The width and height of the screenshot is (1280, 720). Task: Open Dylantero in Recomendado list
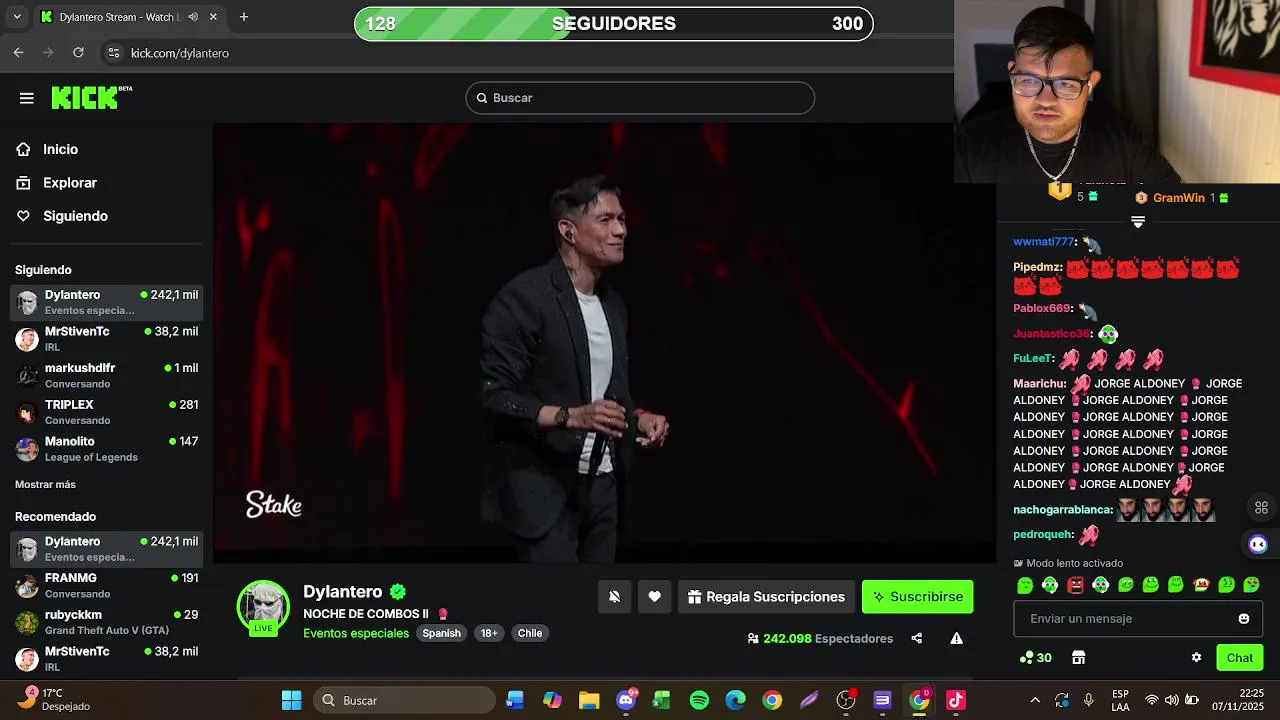[x=106, y=549]
